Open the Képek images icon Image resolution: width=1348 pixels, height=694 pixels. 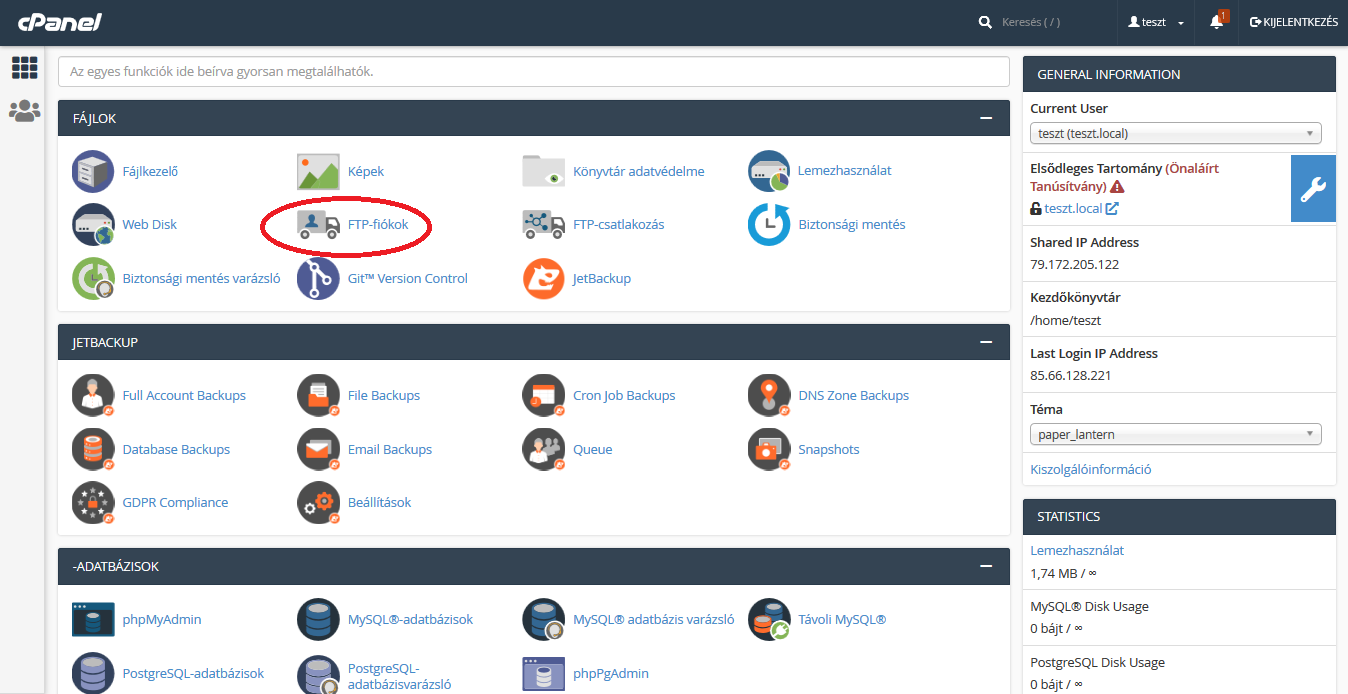(x=318, y=171)
